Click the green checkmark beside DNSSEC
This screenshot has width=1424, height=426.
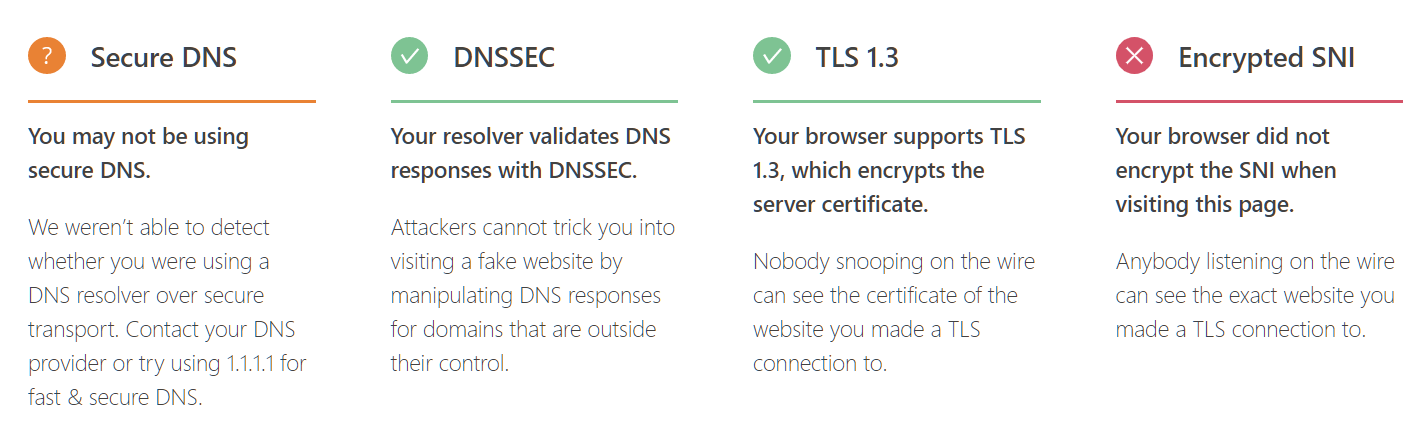[x=409, y=56]
